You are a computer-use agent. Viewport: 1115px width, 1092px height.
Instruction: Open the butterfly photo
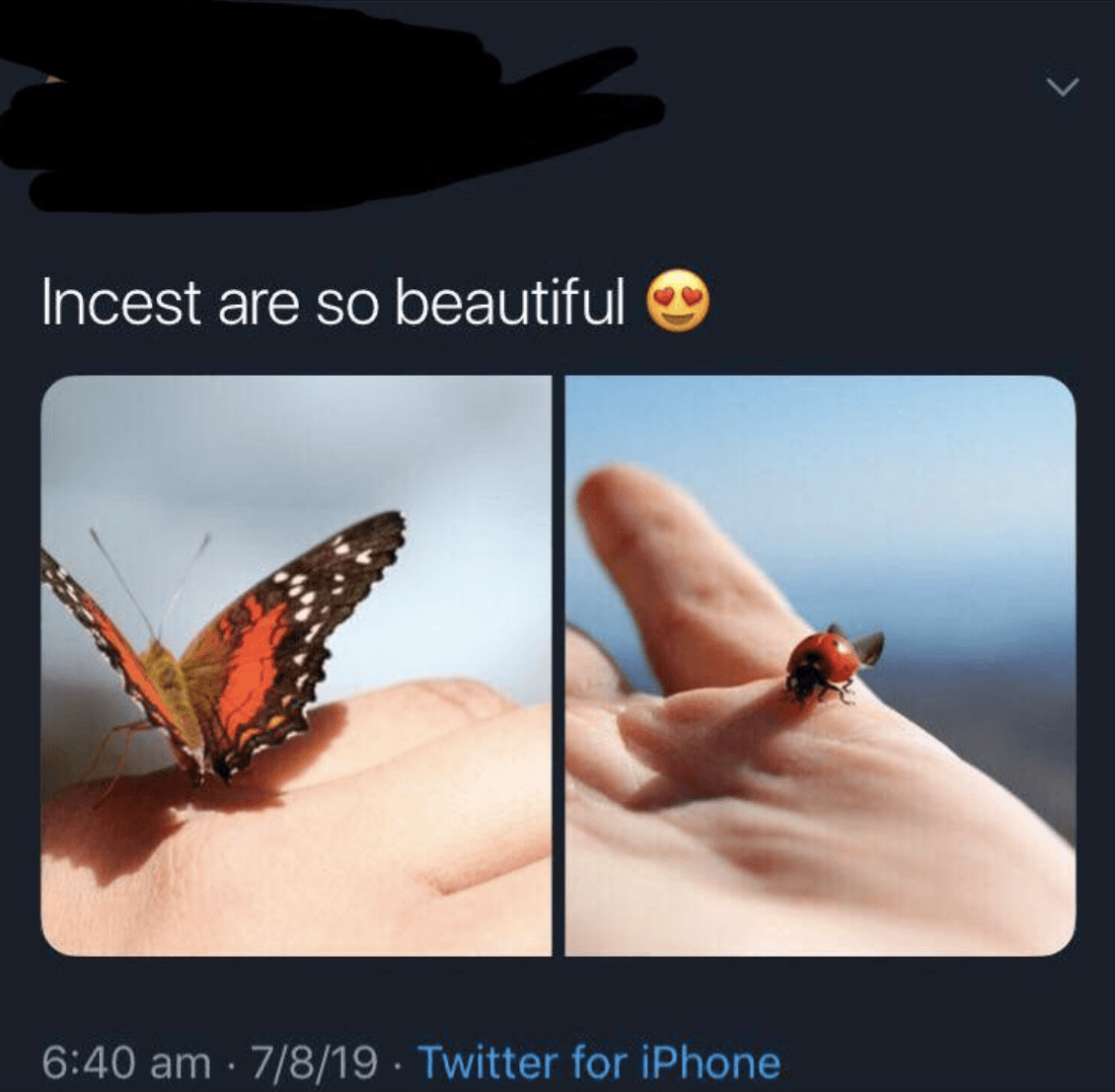tap(296, 665)
